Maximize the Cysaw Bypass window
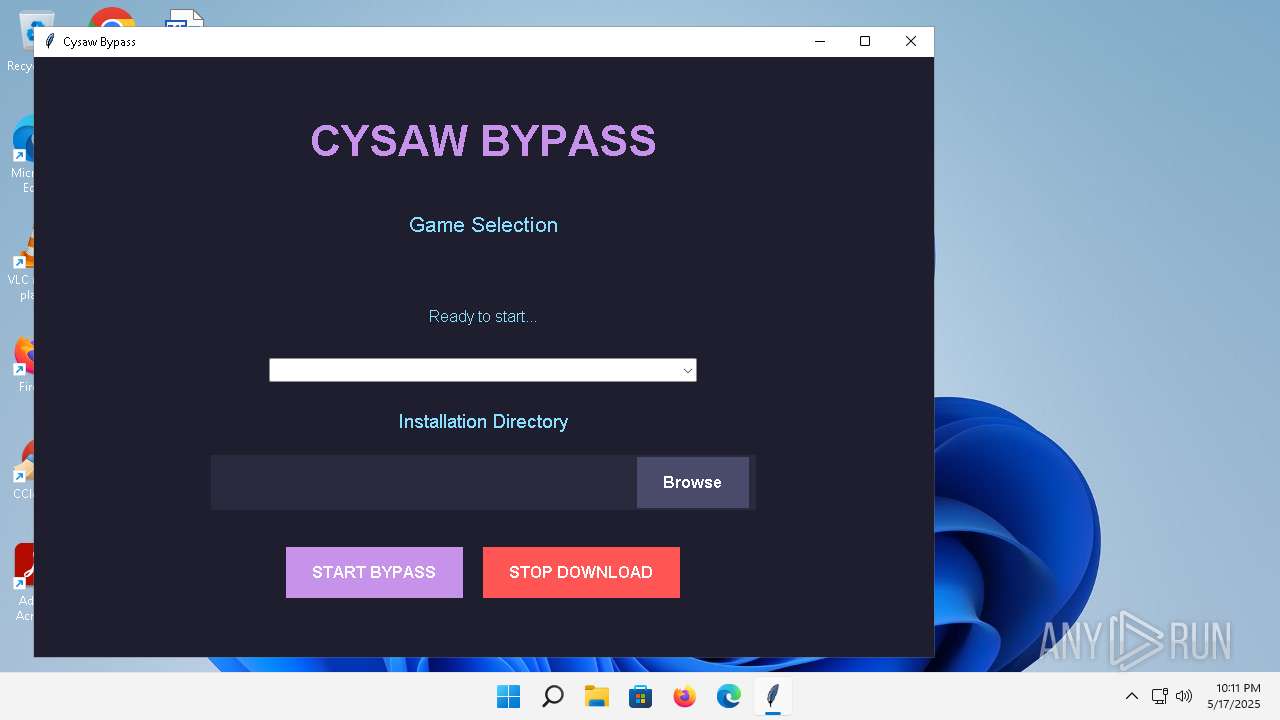The width and height of the screenshot is (1280, 720). (865, 41)
